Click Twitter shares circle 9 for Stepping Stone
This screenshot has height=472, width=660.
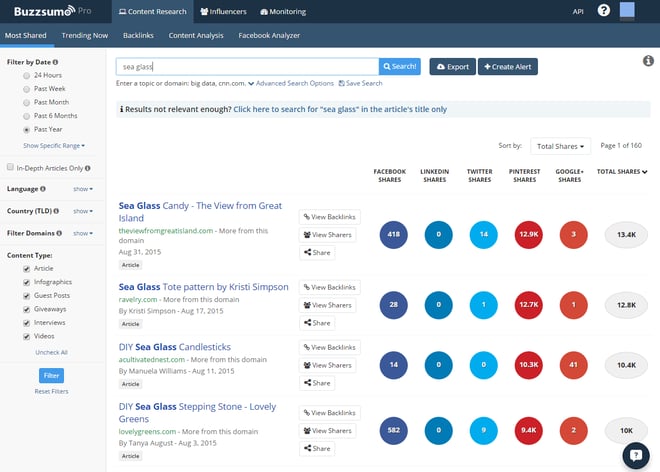pos(484,430)
